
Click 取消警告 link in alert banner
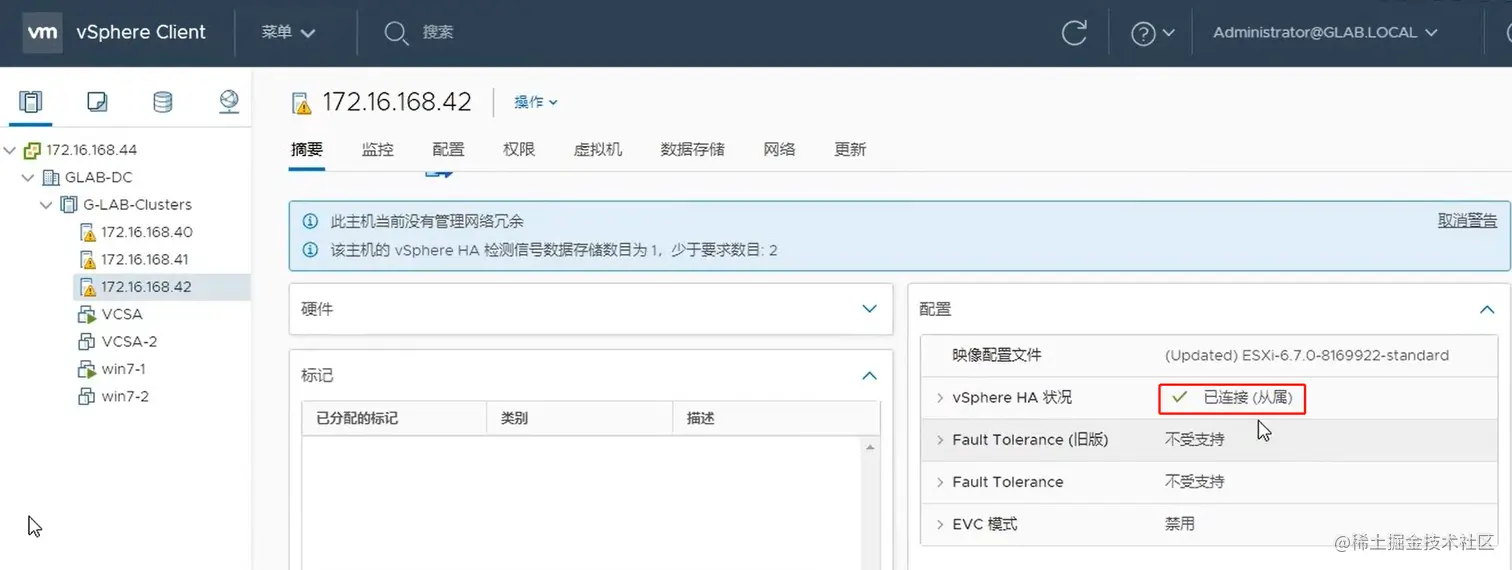pyautogui.click(x=1467, y=221)
